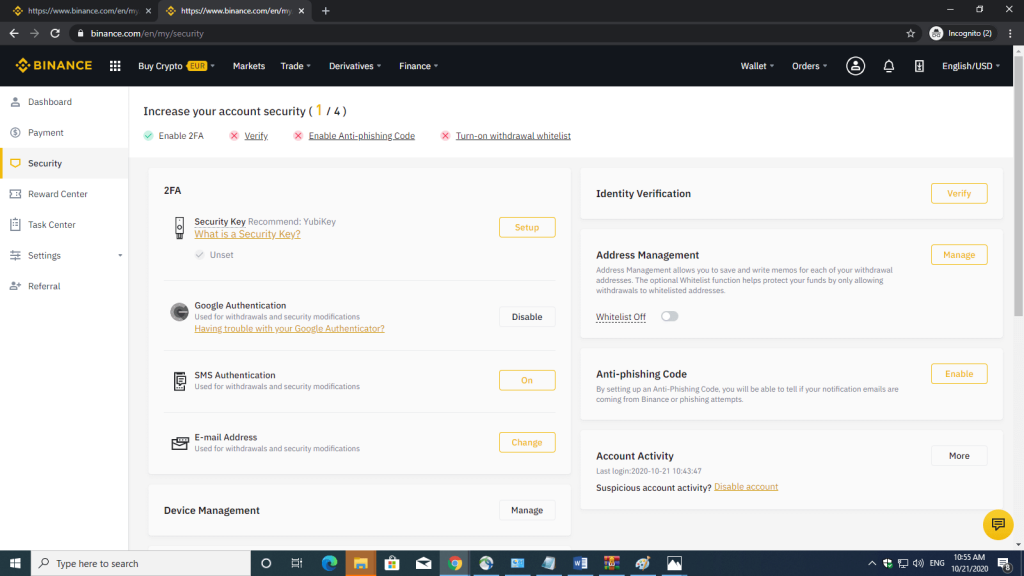Toggle the Whitelist Off switch
Screen dimensions: 1024x576
[x=669, y=316]
